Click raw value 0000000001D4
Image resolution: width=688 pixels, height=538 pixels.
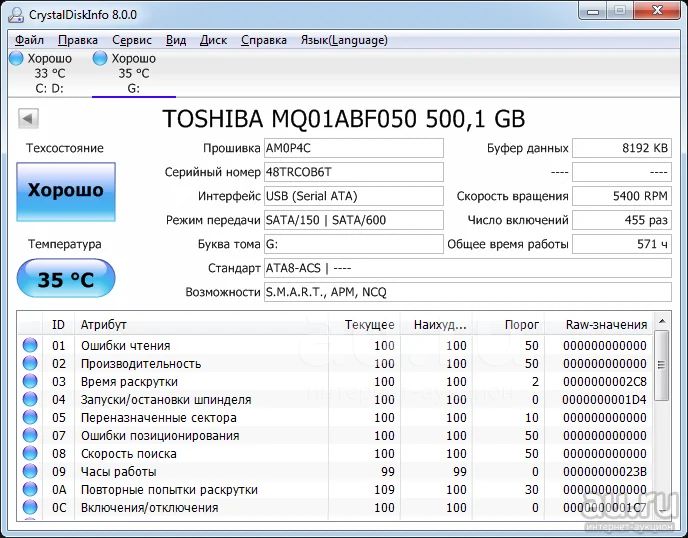[605, 400]
